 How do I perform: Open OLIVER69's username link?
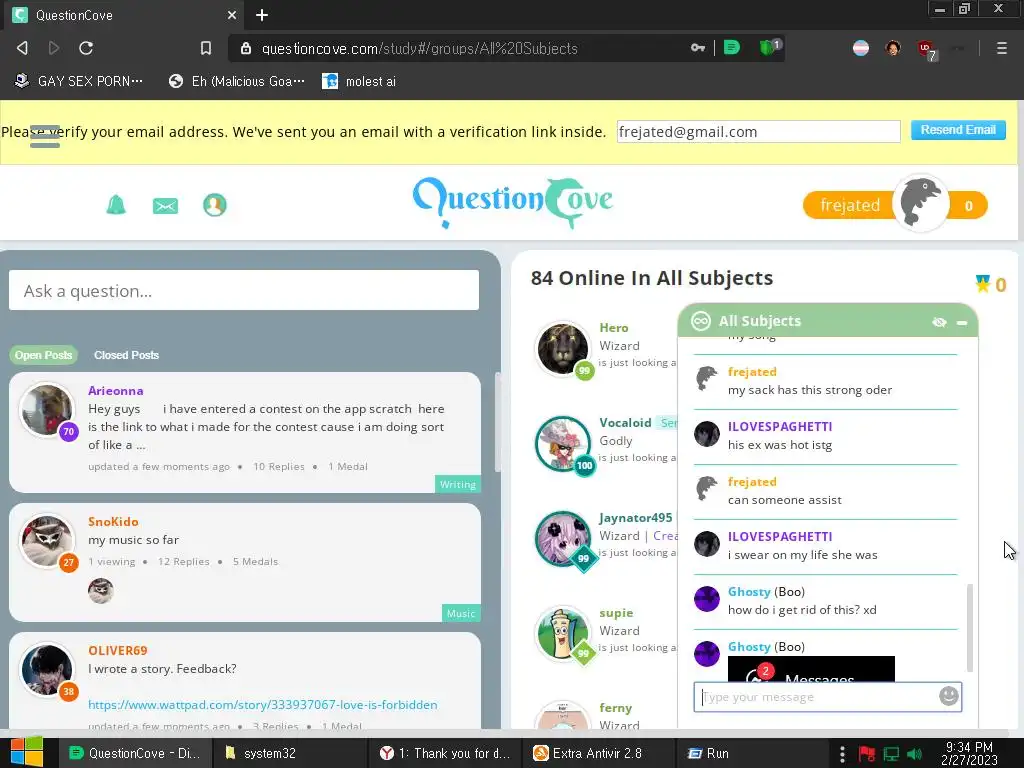tap(118, 650)
